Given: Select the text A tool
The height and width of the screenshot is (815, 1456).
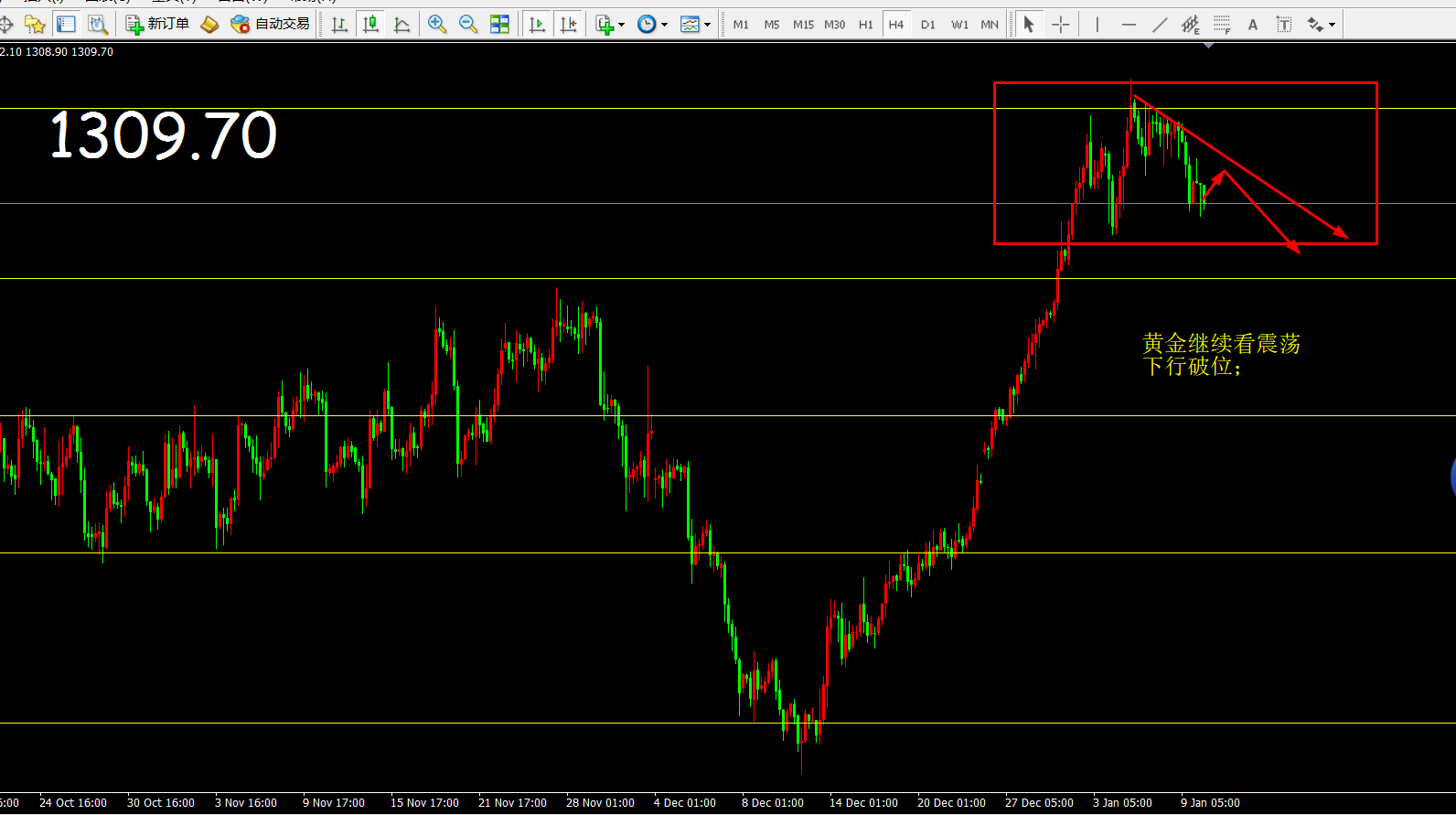Looking at the screenshot, I should 1253,25.
